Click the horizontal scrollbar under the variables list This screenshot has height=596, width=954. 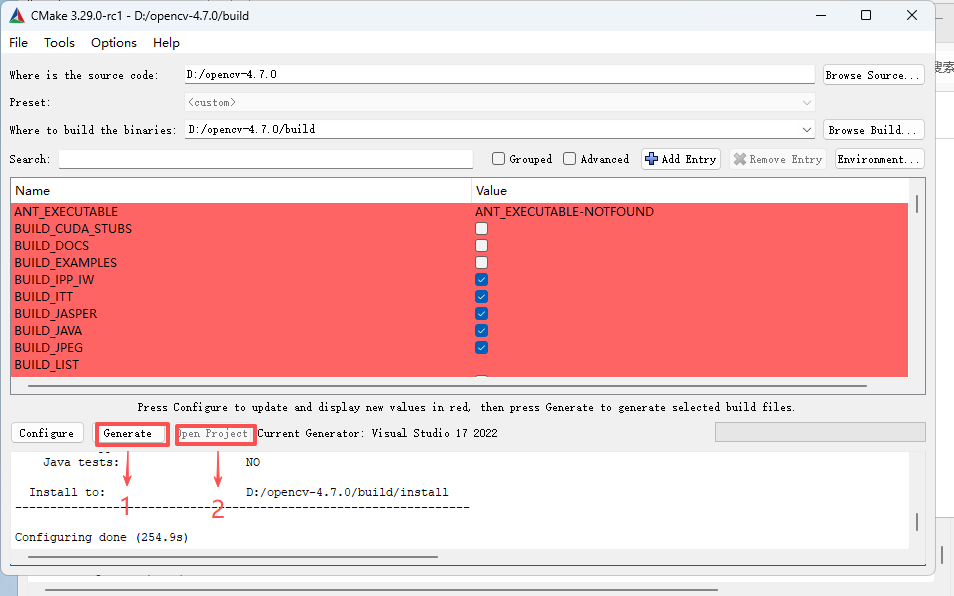tap(447, 386)
